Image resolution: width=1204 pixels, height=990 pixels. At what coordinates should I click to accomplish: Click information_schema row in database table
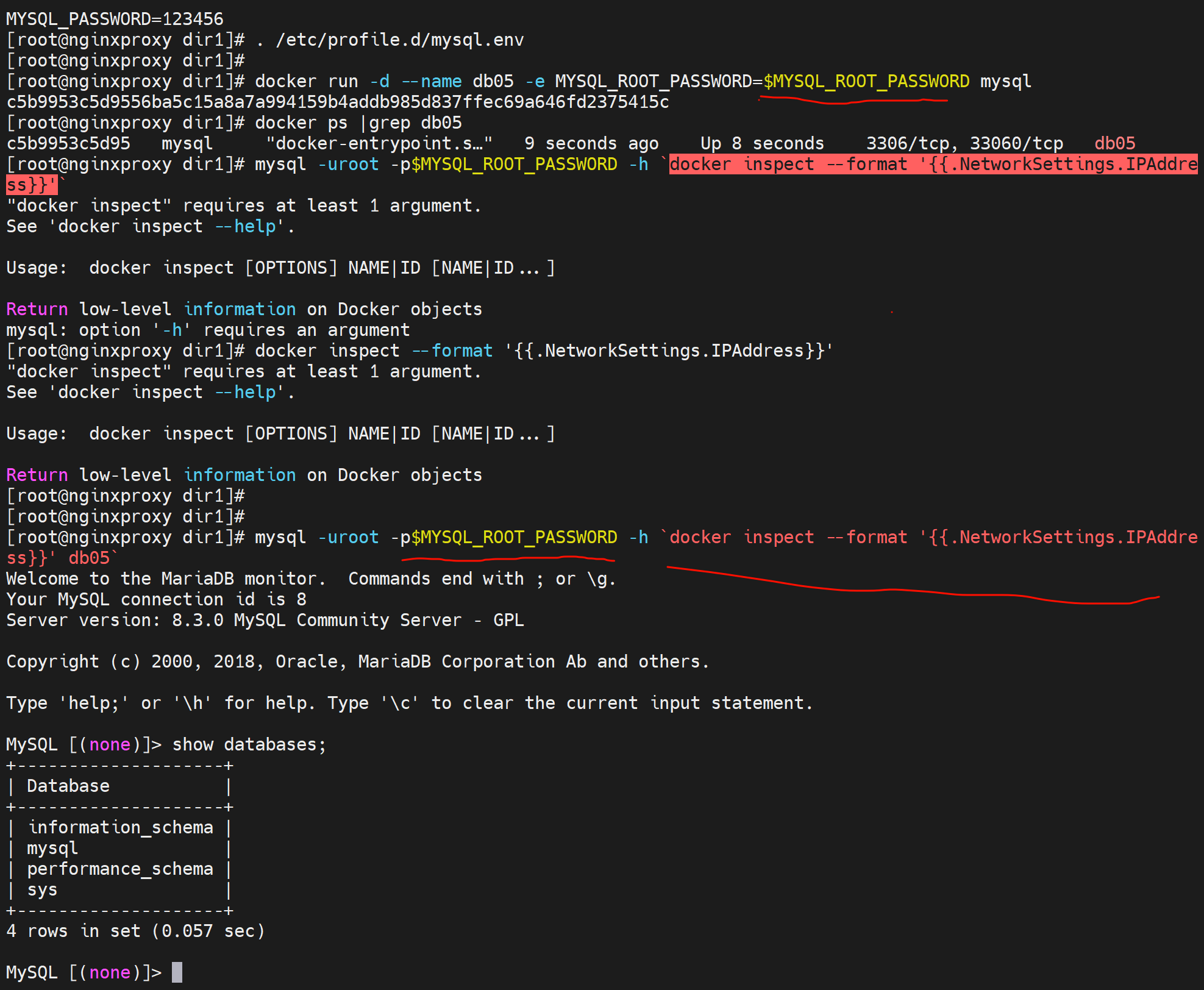coord(121,827)
